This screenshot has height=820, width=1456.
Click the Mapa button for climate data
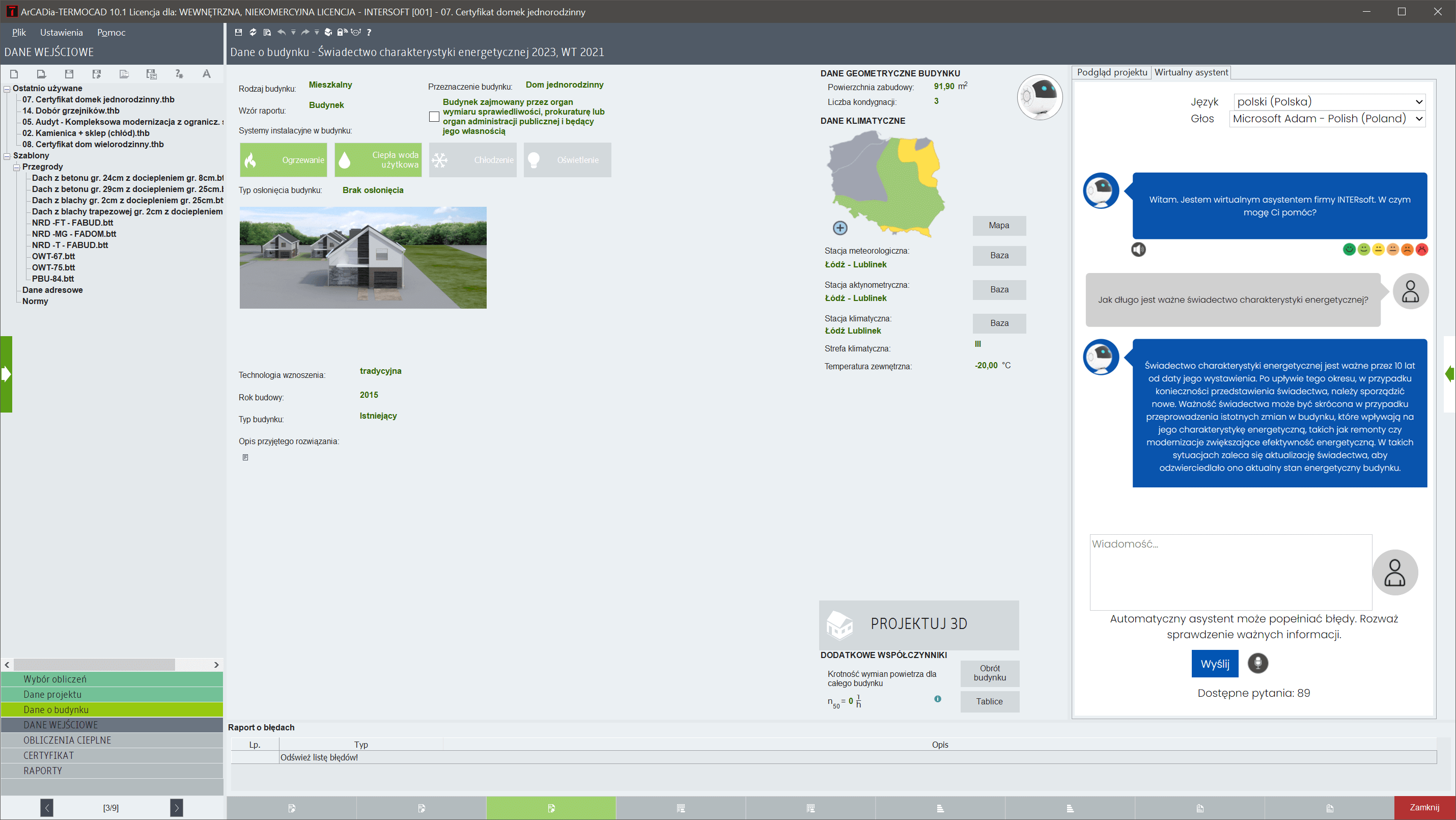999,225
